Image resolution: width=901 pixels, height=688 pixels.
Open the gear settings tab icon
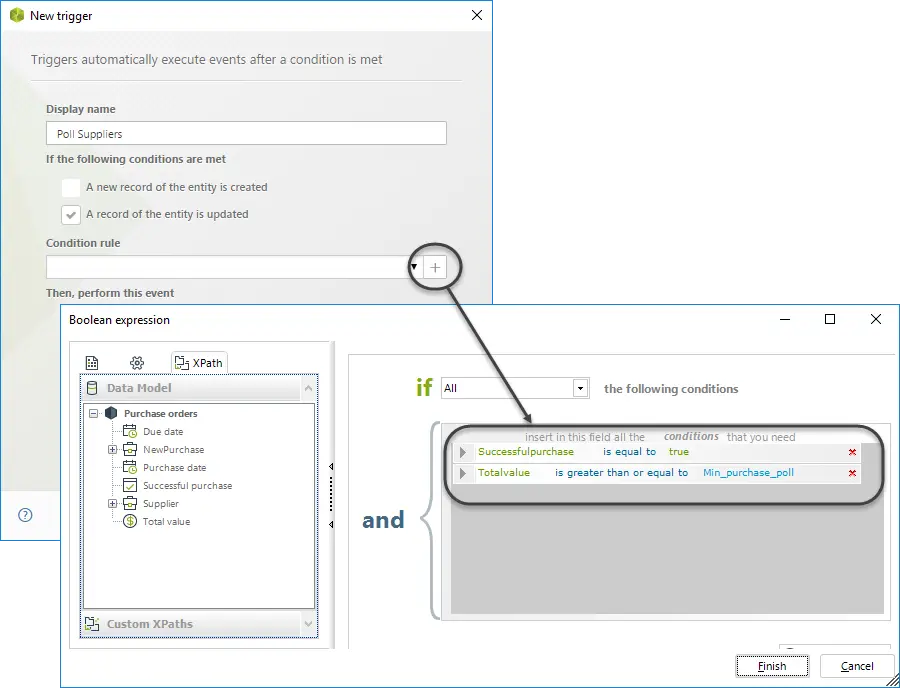tap(137, 363)
